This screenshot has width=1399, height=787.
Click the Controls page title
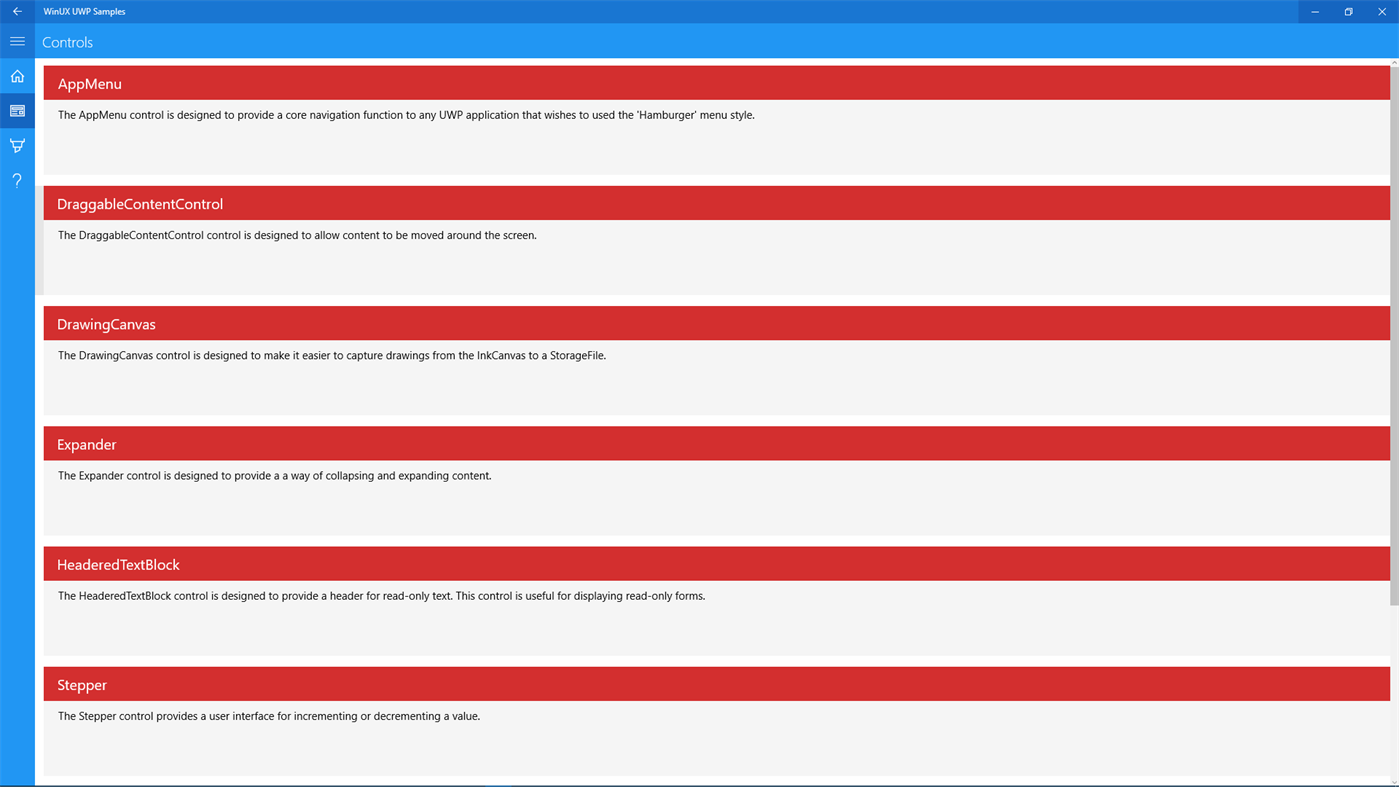tap(67, 42)
